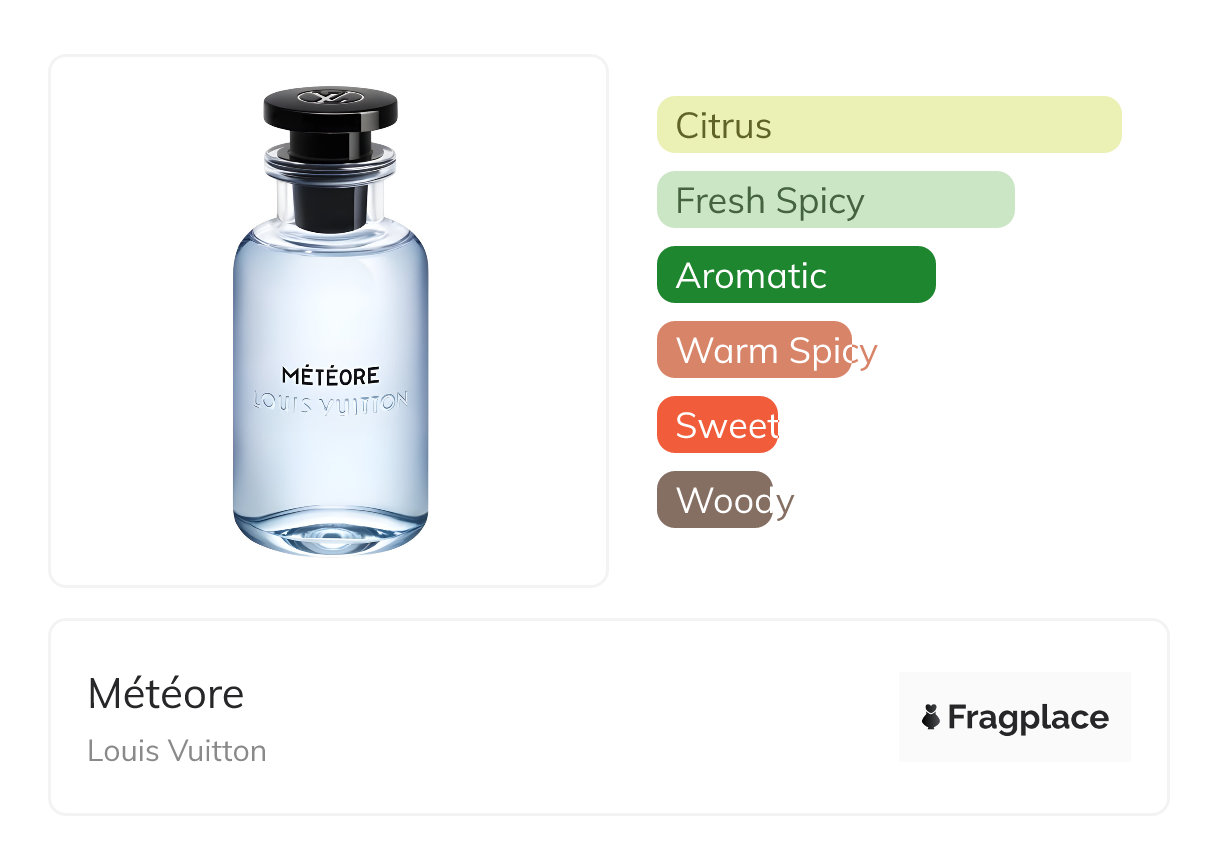Choose the dark green Aromatic accord bar
1218x864 pixels.
coord(795,275)
